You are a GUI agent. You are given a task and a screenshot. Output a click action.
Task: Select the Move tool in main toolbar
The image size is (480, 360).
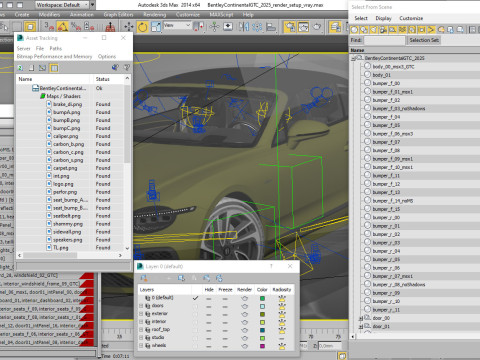click(129, 27)
